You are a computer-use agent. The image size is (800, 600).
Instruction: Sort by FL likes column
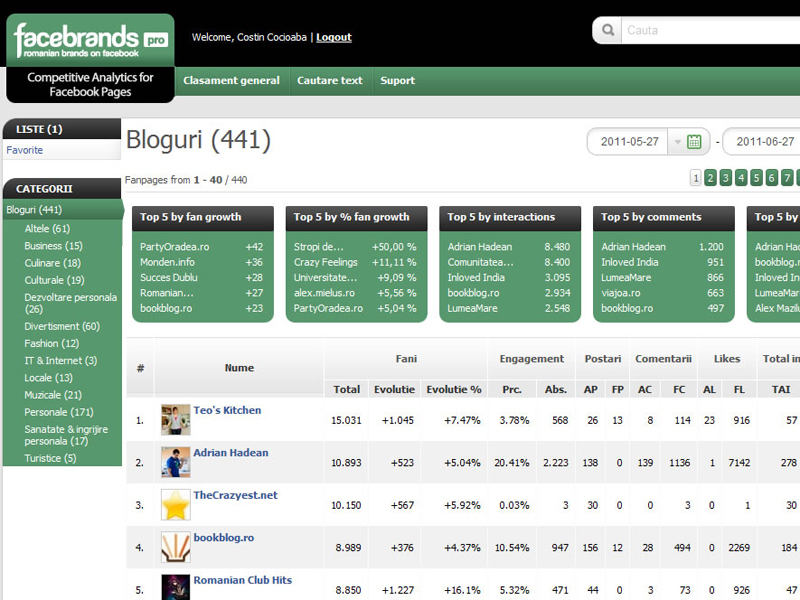[739, 389]
